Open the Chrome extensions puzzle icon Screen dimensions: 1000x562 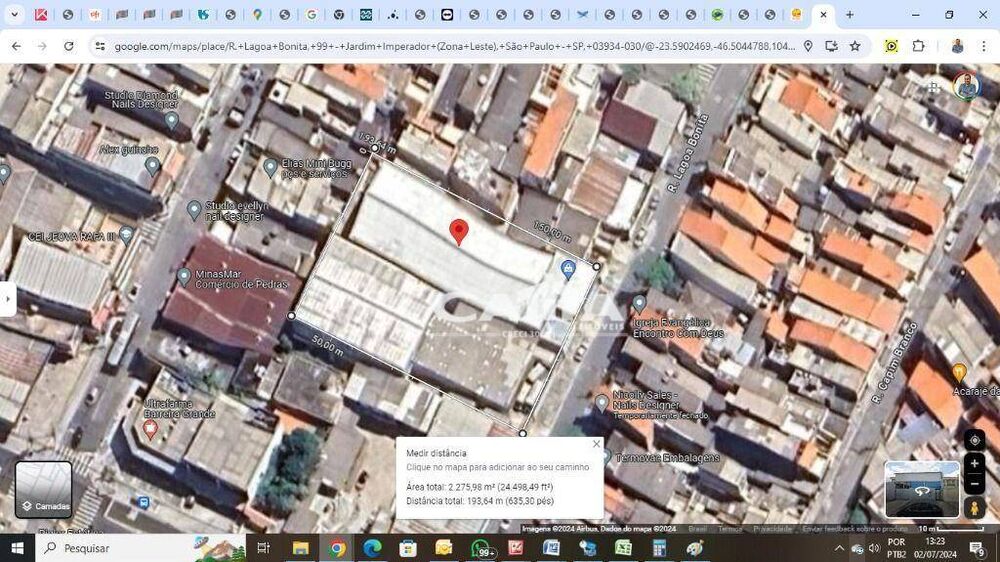tap(918, 46)
